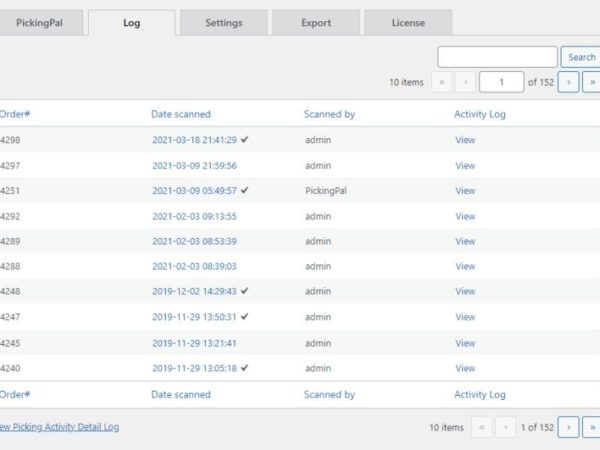This screenshot has width=600, height=450.
Task: Go to next page in top pagination
Action: pyautogui.click(x=569, y=82)
